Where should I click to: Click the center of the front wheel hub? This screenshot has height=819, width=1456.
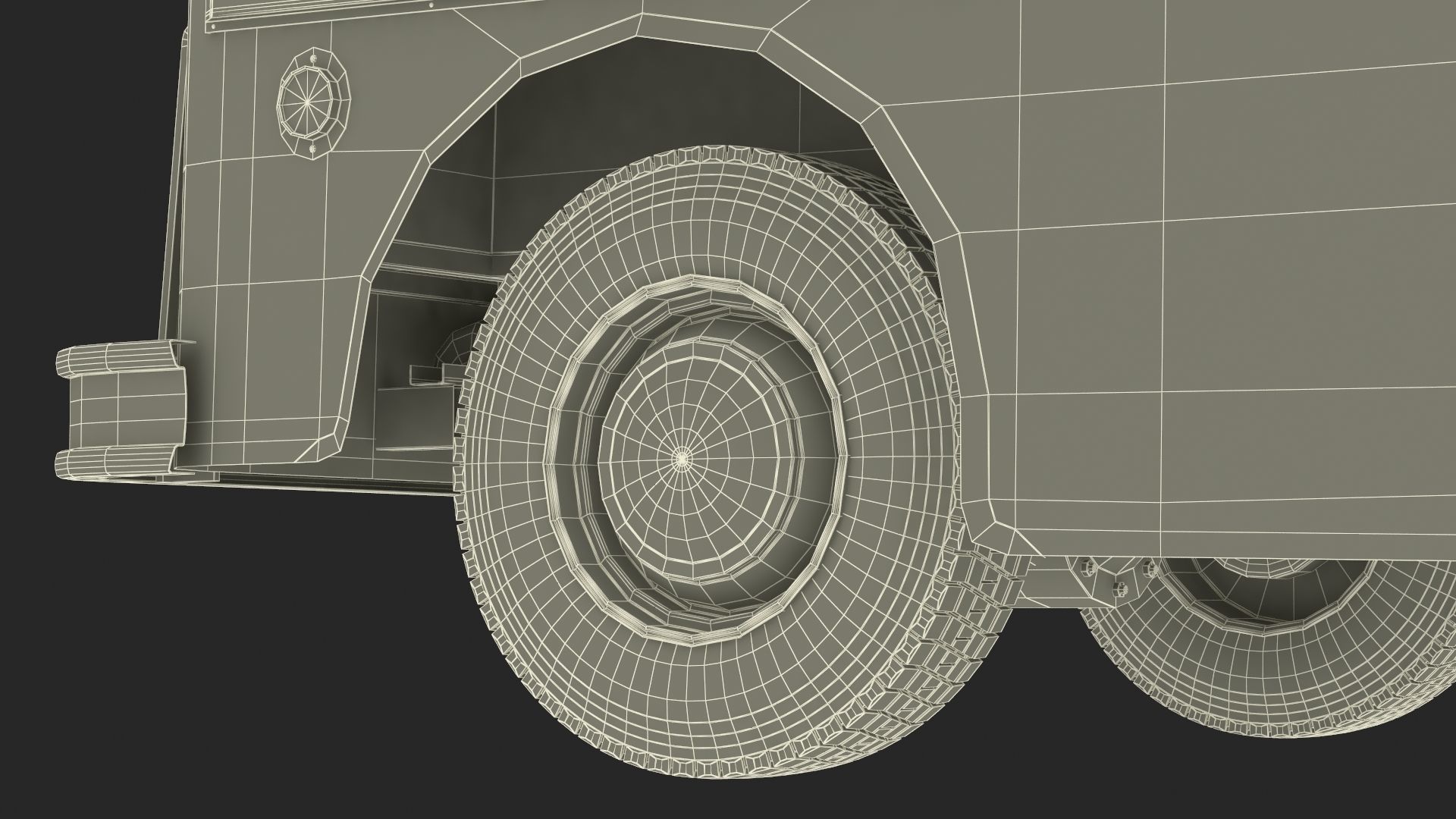[x=681, y=457]
